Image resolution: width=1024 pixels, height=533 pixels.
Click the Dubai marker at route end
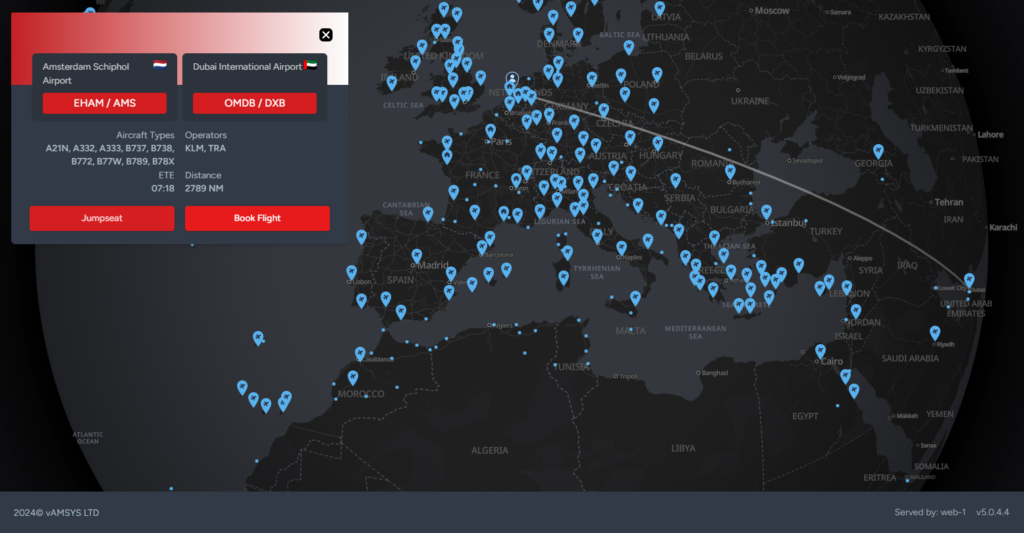pyautogui.click(x=969, y=281)
